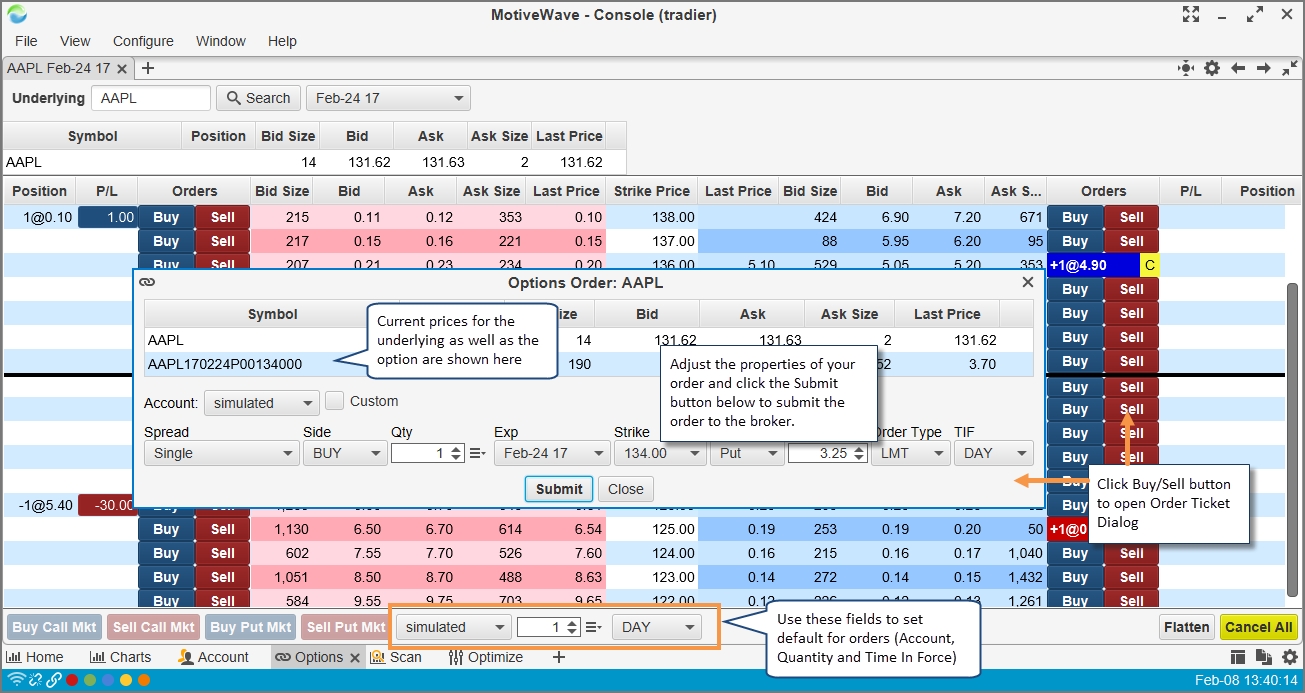Click the red dot in status bar

[72, 680]
